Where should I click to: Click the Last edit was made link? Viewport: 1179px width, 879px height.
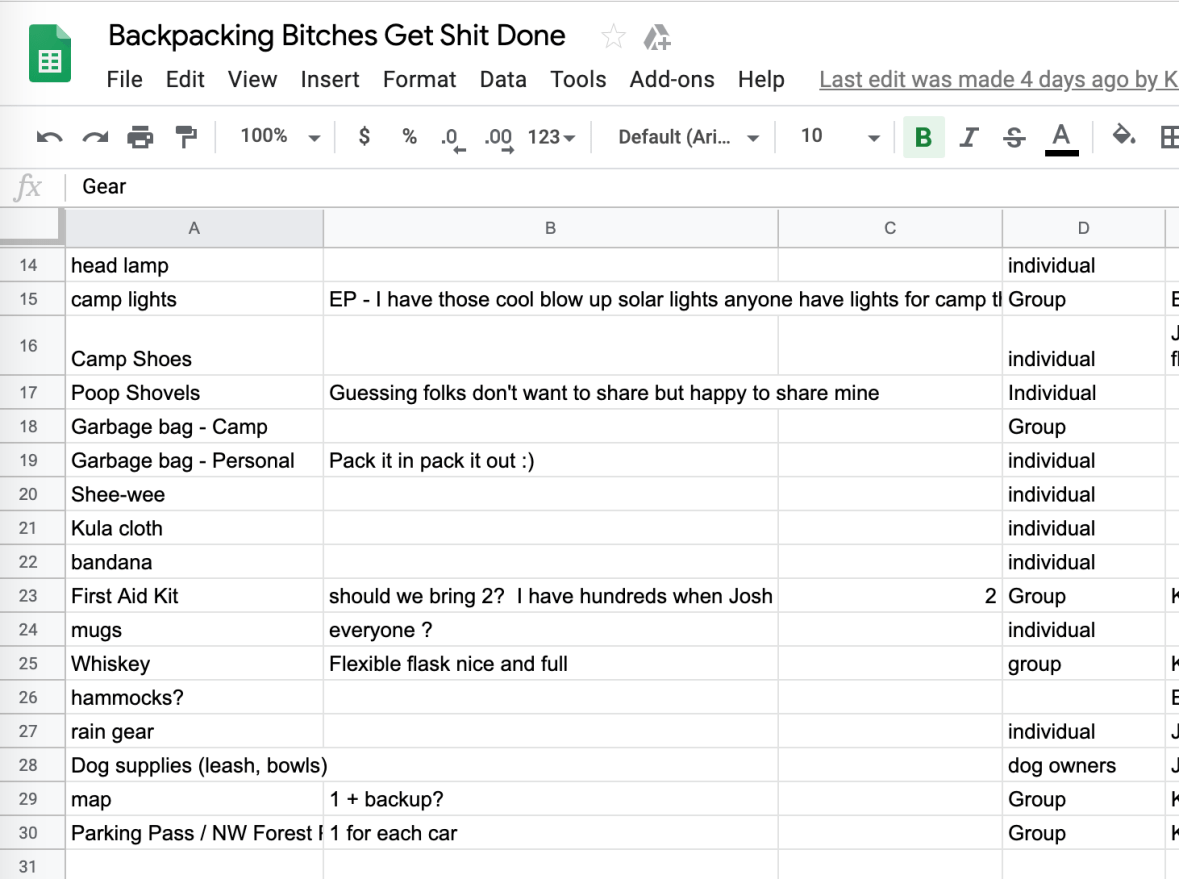click(x=997, y=79)
